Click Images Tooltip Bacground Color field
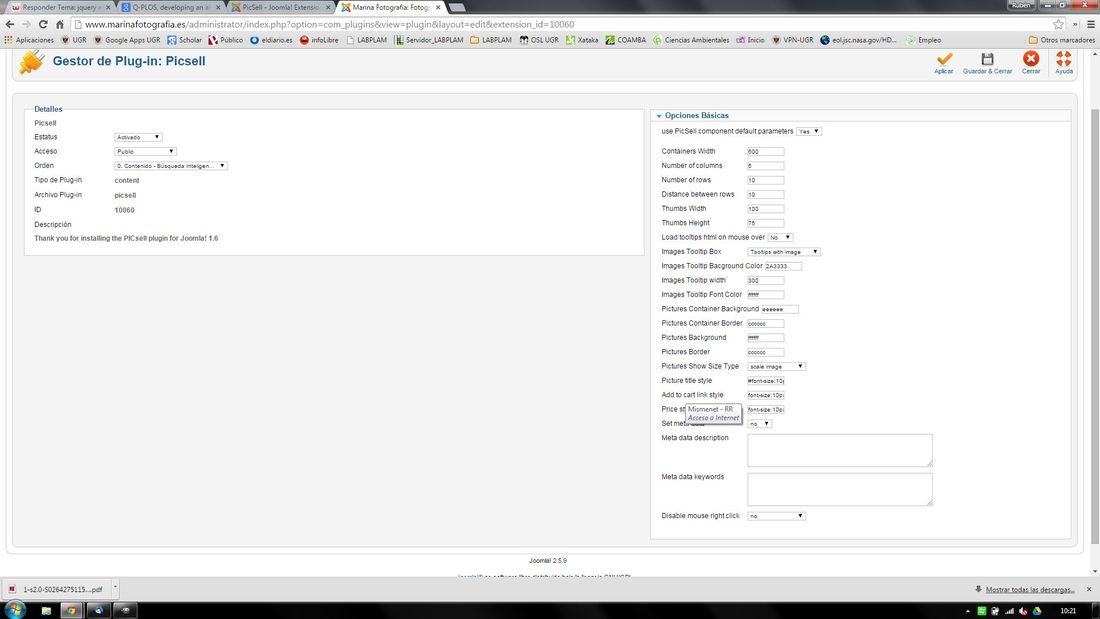Viewport: 1100px width, 619px height. point(783,266)
